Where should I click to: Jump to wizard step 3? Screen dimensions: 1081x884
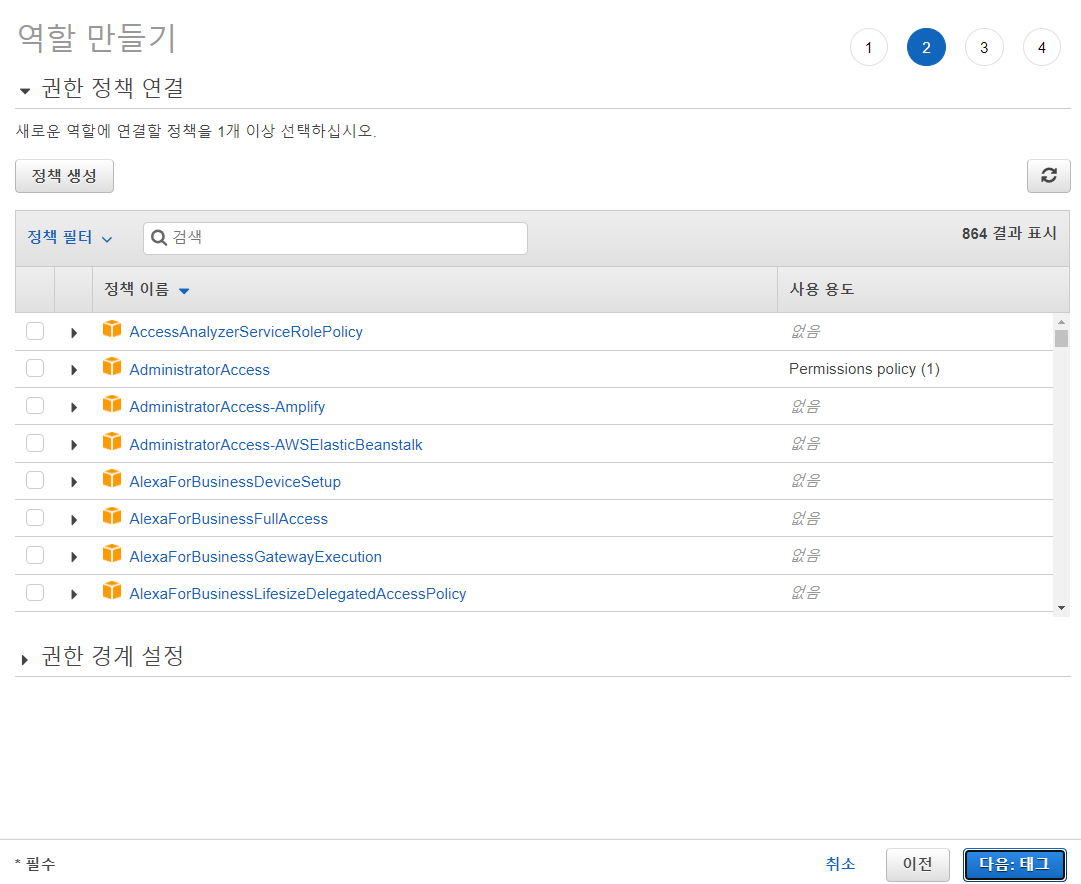tap(984, 48)
